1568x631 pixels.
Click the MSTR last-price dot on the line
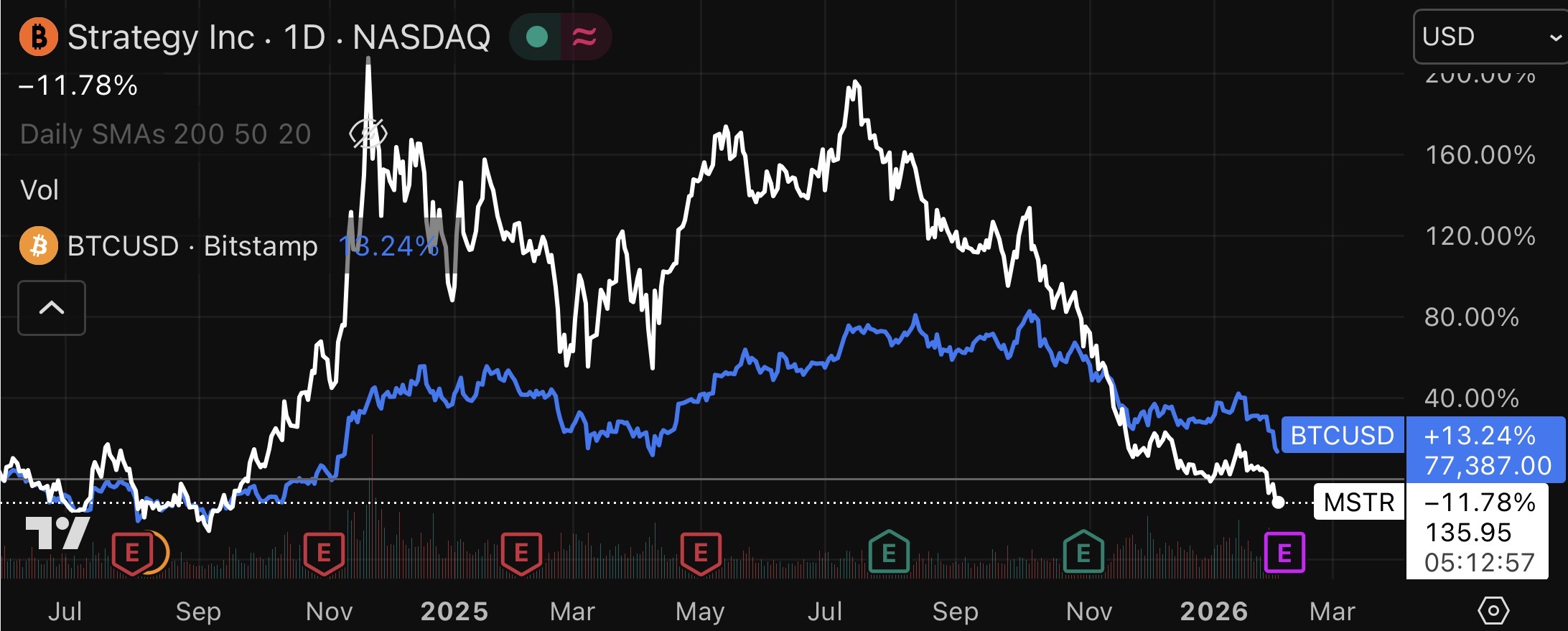(x=1278, y=503)
